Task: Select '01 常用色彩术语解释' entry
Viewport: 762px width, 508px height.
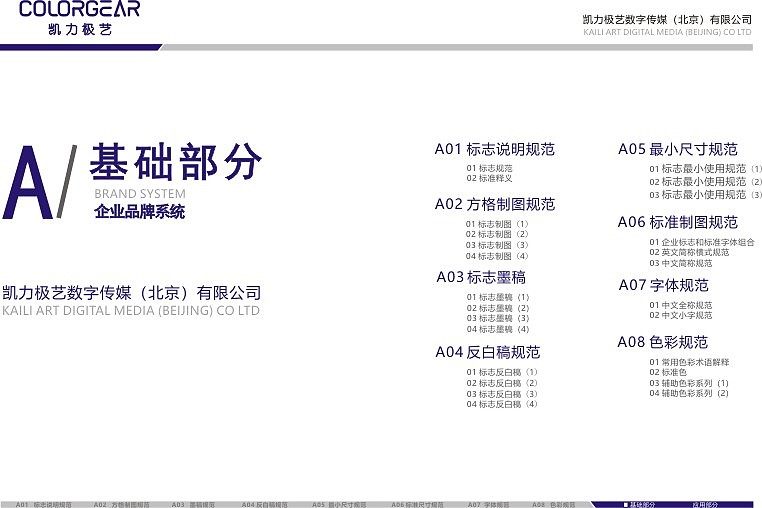Action: click(689, 362)
